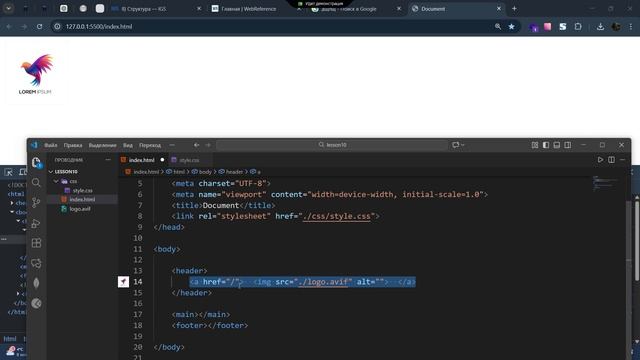Open Explorer panel ellipsis actions
Viewport: 640px width, 360px height.
coord(108,160)
